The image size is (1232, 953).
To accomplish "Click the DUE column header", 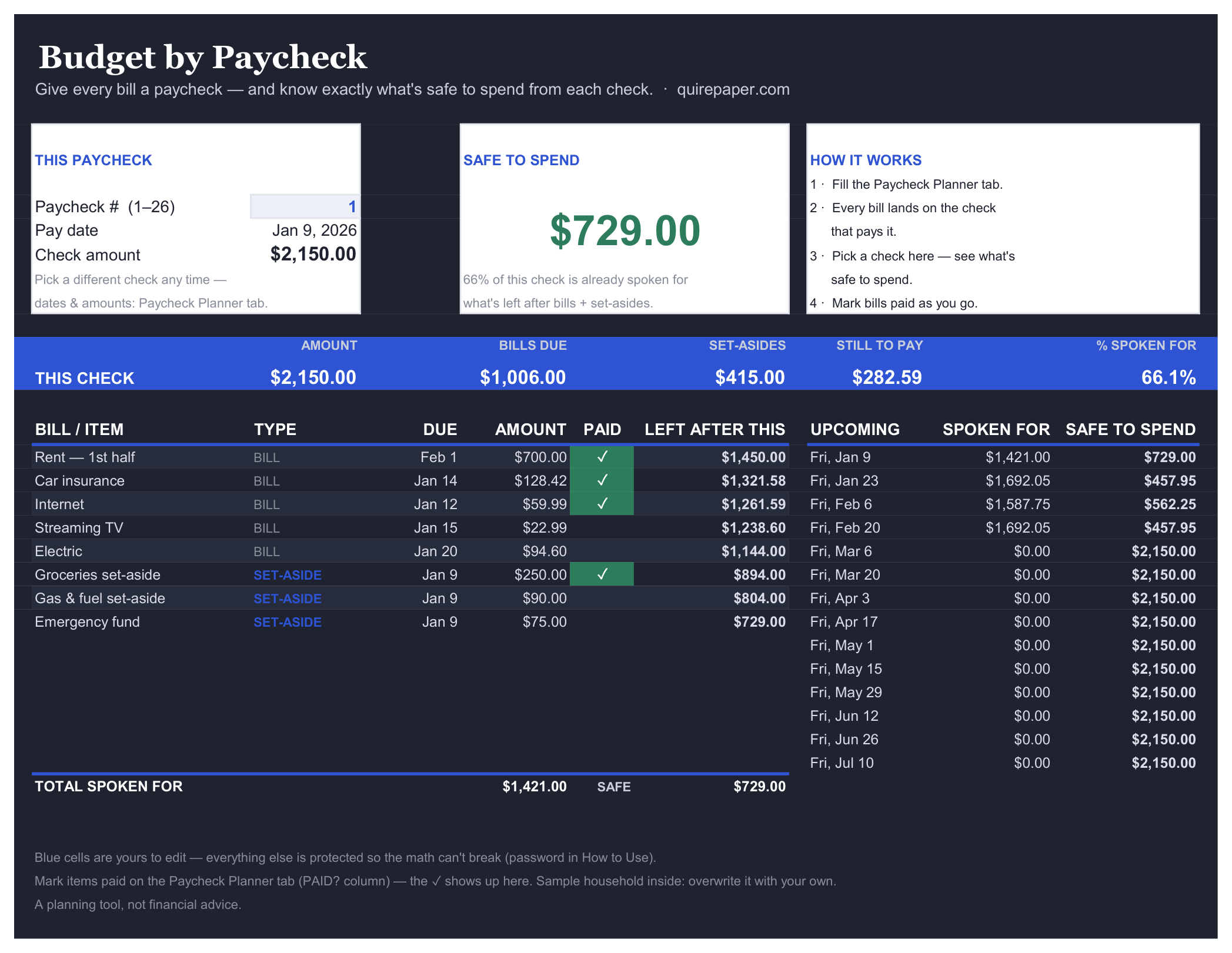I will click(x=440, y=429).
